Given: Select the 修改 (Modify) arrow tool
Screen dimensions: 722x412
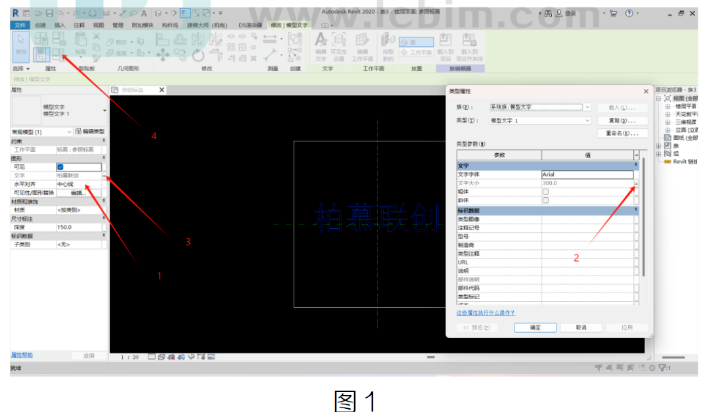Looking at the screenshot, I should (21, 46).
